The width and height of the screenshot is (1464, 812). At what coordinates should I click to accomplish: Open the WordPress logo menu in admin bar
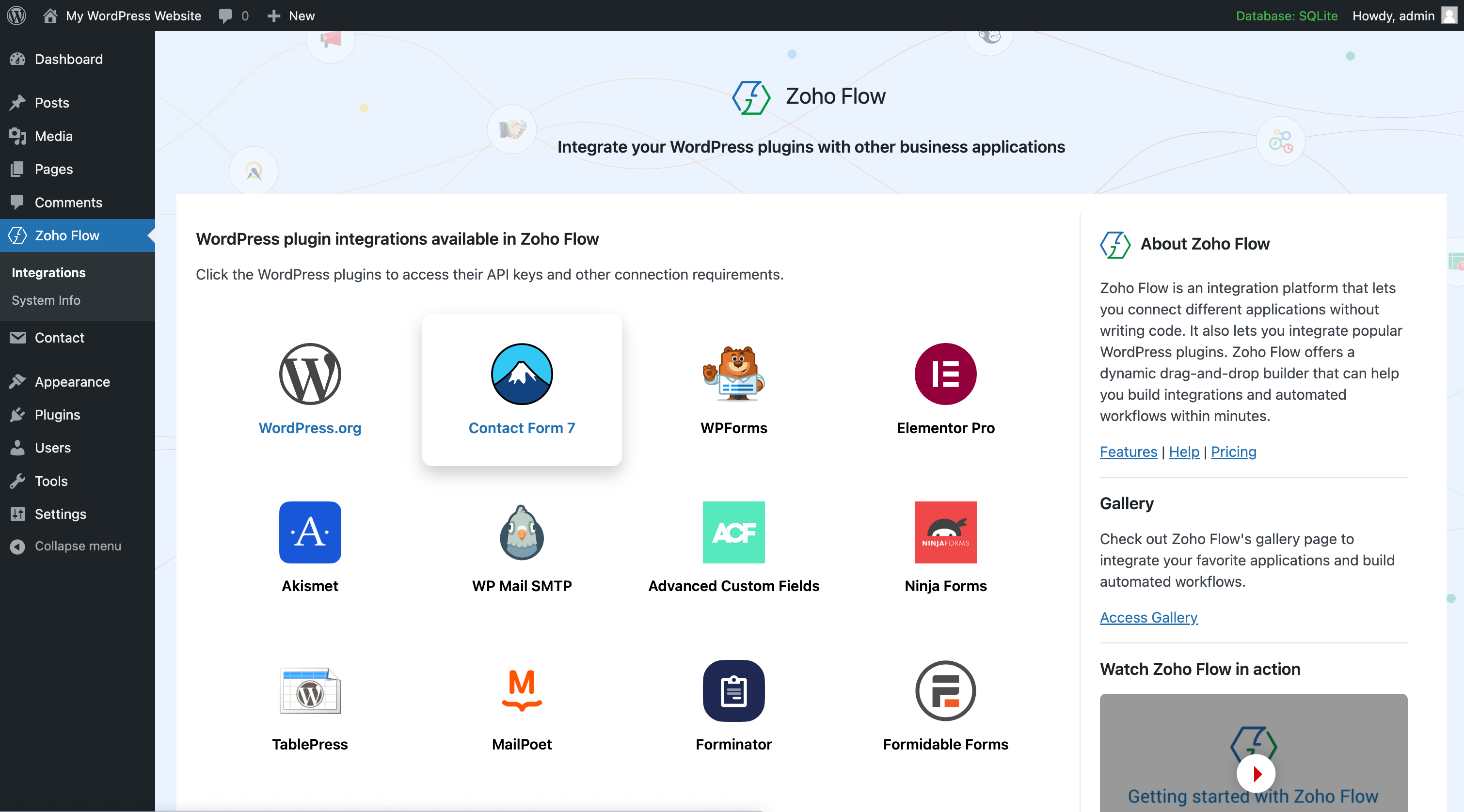(x=16, y=16)
